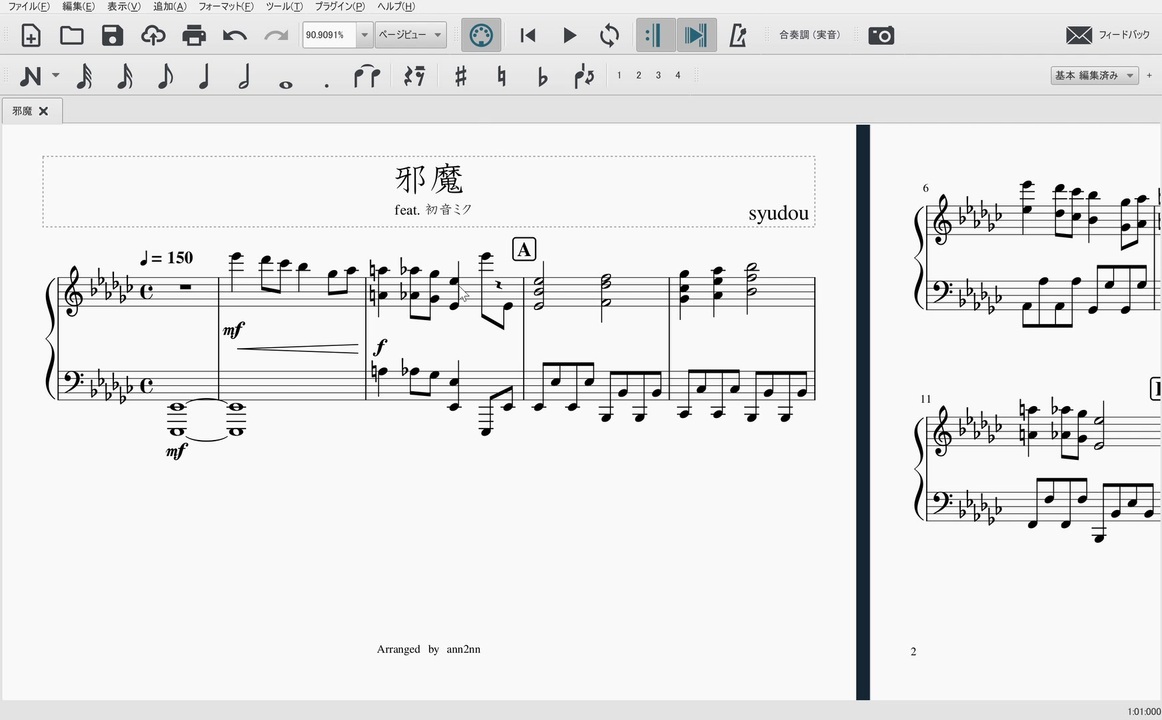
Task: Add an augmentation dot to the note
Action: tap(326, 85)
